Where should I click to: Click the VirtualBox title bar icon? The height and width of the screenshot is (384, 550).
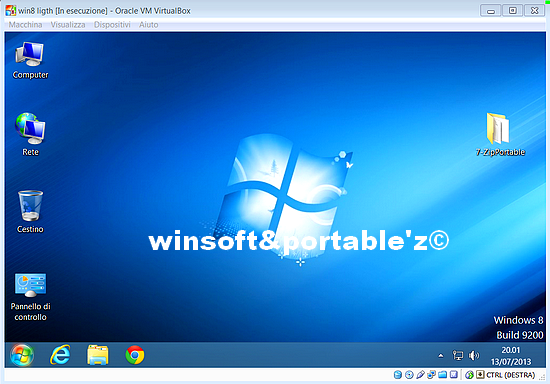tap(11, 11)
